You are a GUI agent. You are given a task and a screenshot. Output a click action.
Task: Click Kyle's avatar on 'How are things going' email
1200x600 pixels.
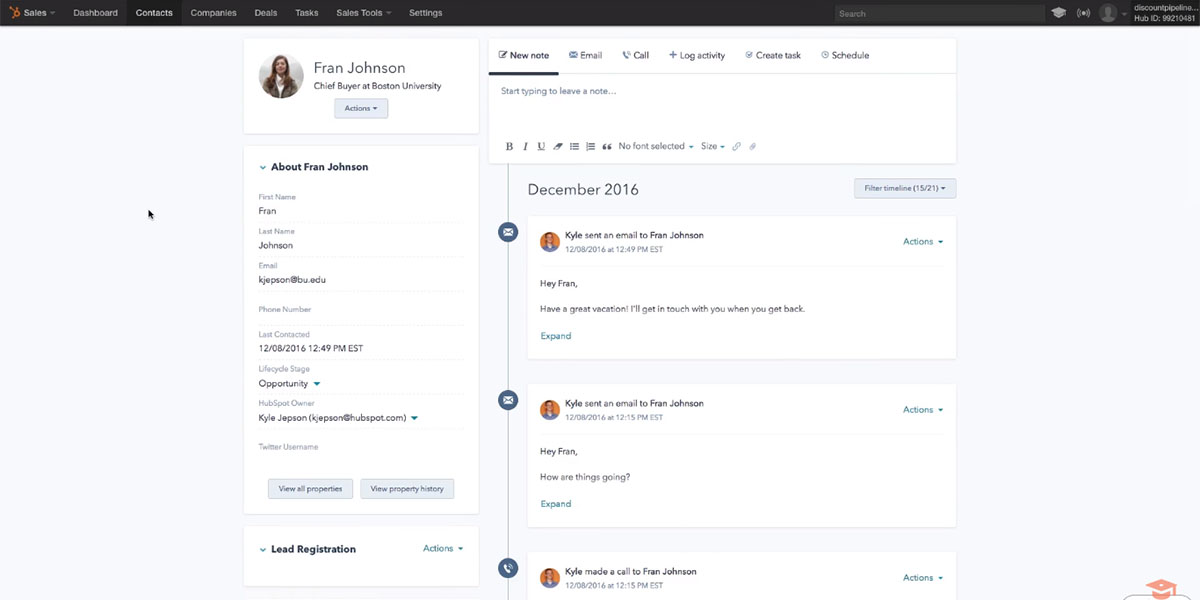[550, 410]
